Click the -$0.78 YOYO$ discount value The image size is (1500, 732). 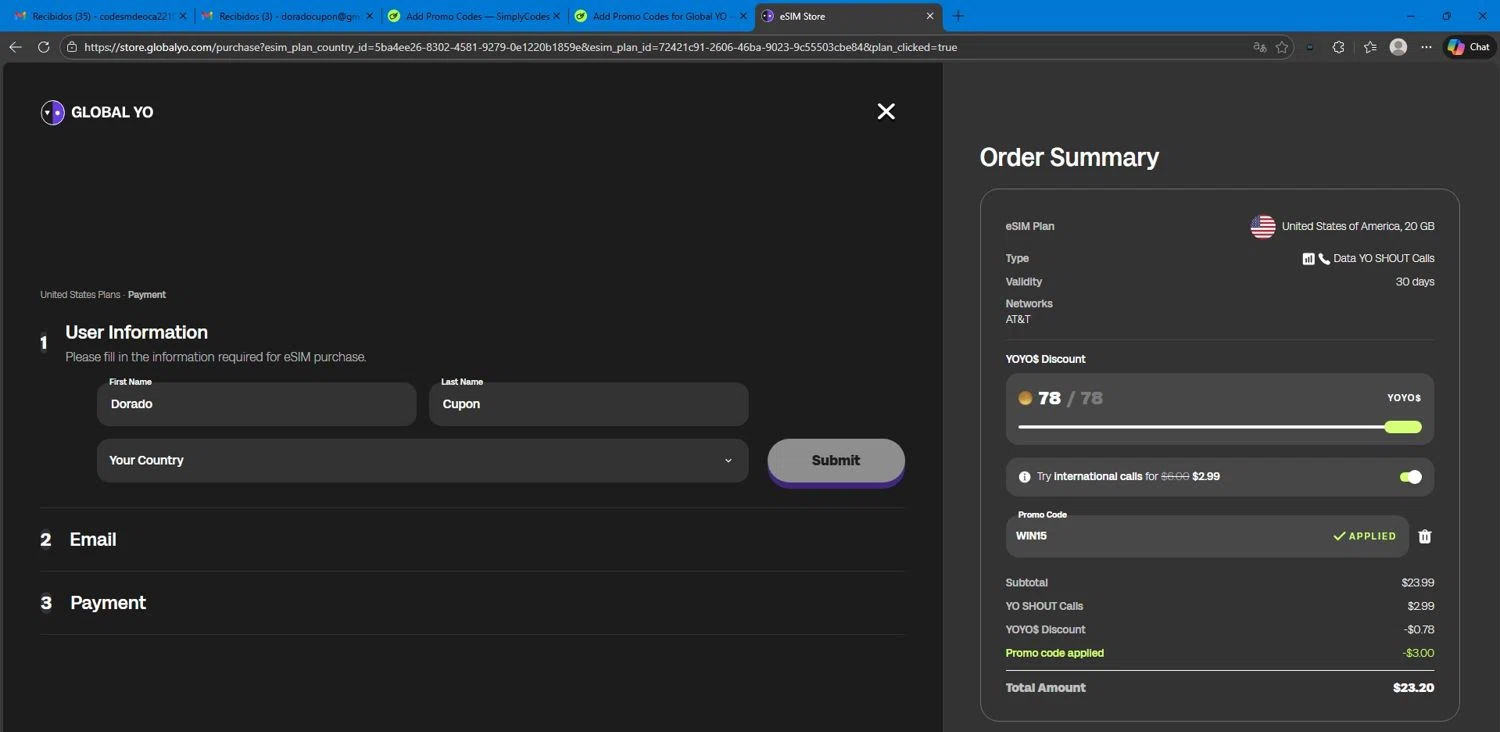click(1419, 630)
